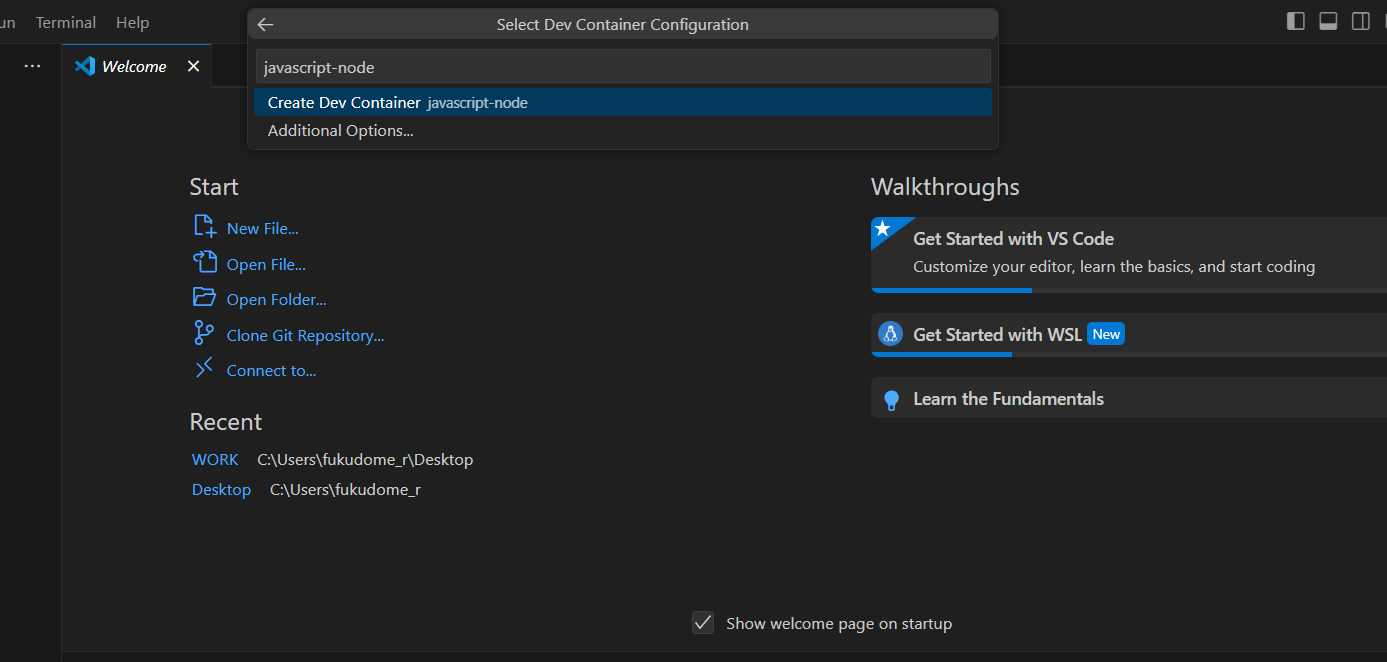The image size is (1387, 662).
Task: Open the Terminal menu
Action: (65, 22)
